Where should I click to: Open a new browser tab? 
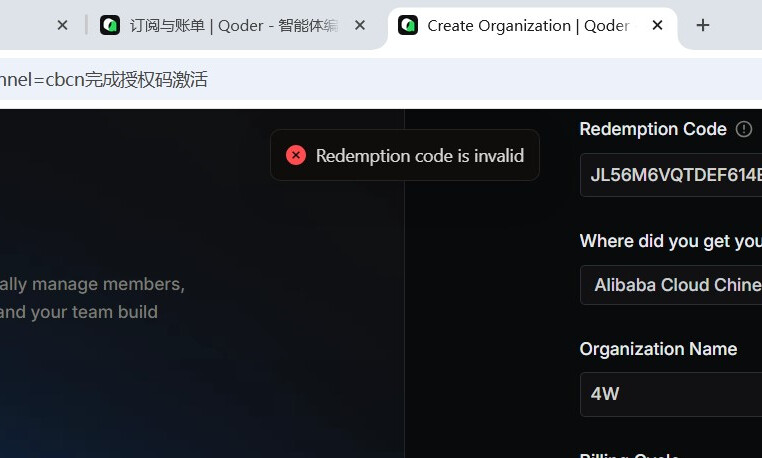click(x=703, y=25)
